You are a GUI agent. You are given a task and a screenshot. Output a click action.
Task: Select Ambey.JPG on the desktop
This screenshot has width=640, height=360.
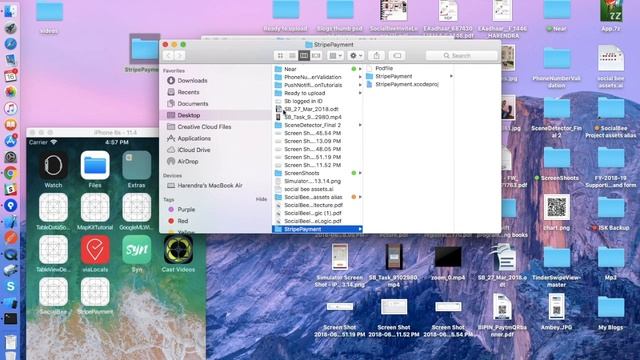pos(557,307)
